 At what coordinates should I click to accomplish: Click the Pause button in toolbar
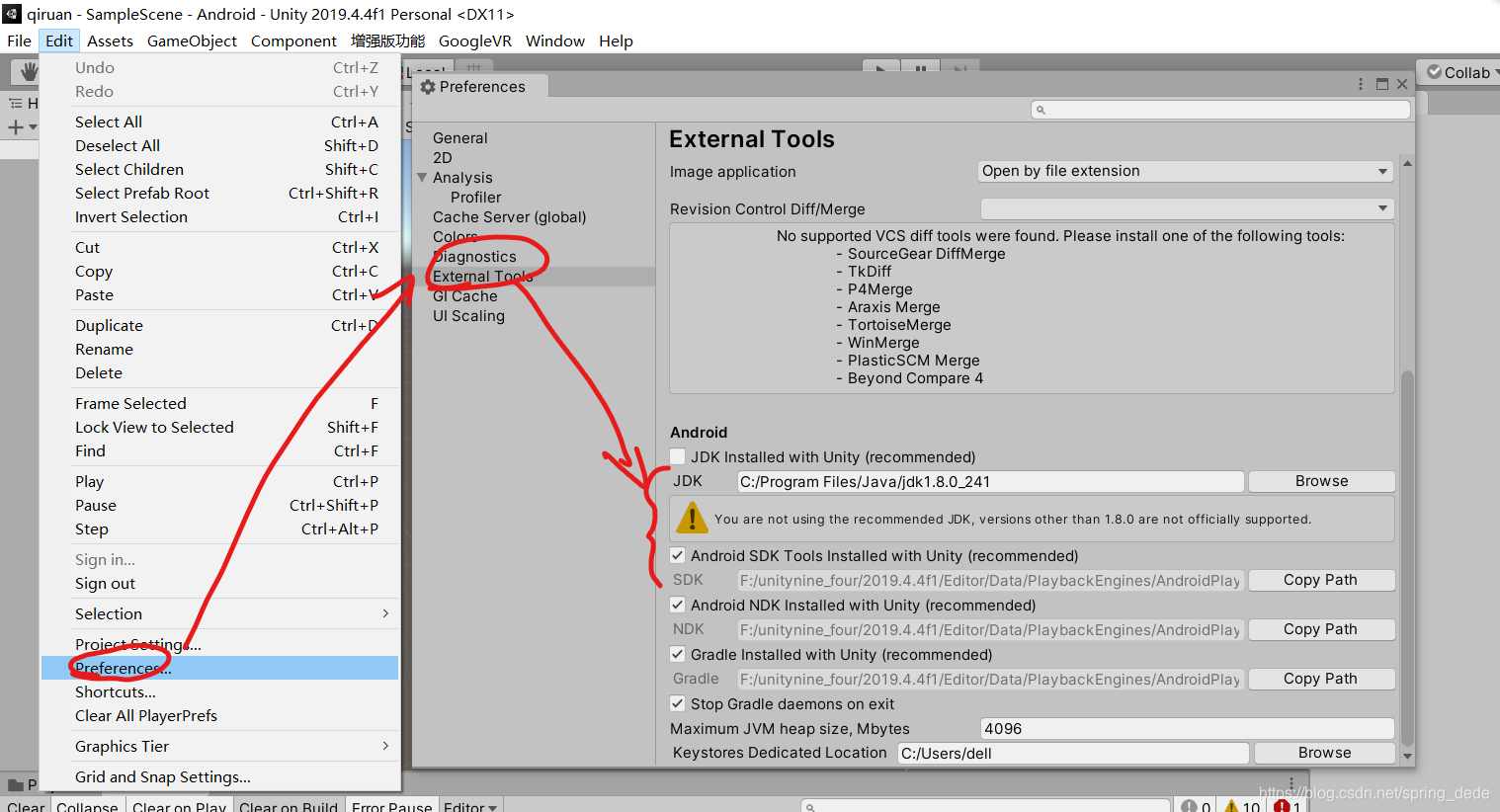[x=920, y=68]
